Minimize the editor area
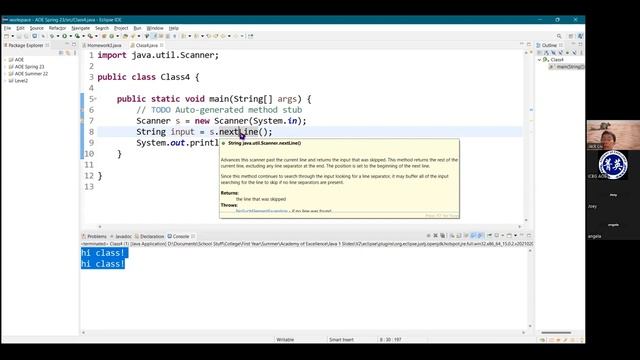640x360 pixels. tap(522, 44)
